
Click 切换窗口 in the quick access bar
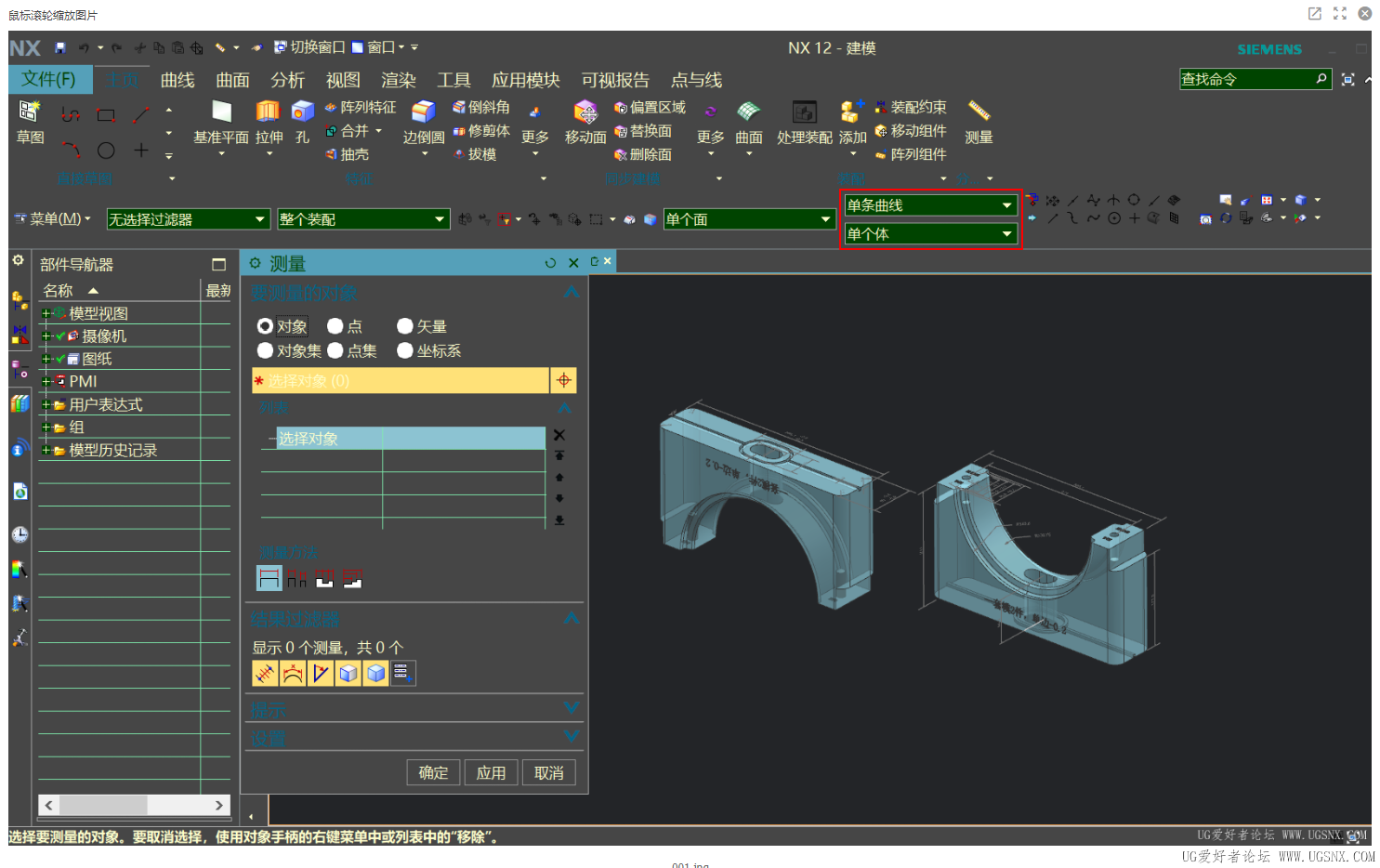pyautogui.click(x=309, y=47)
